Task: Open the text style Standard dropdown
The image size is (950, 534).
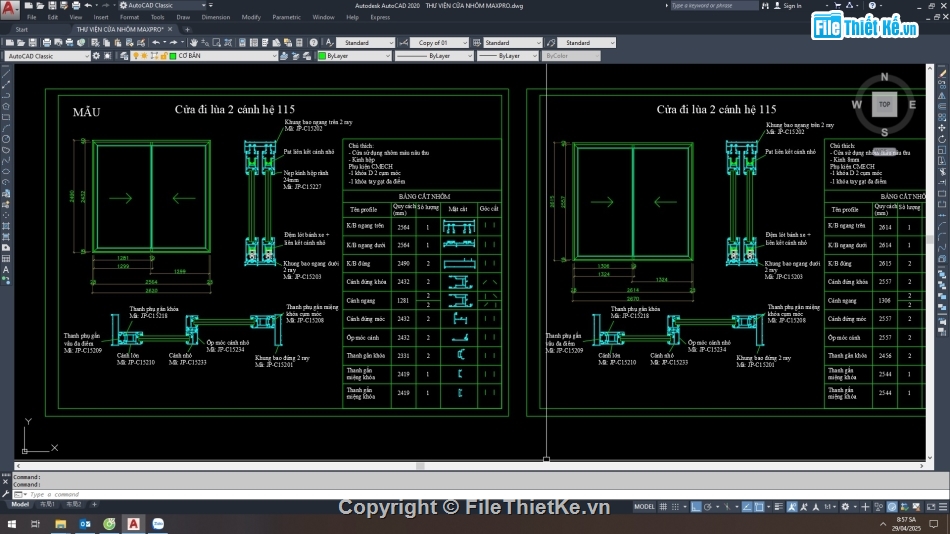Action: [365, 42]
